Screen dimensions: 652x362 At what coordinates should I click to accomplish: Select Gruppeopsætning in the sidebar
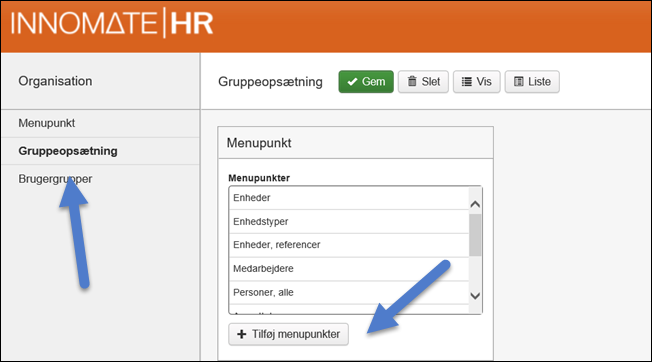click(x=100, y=151)
